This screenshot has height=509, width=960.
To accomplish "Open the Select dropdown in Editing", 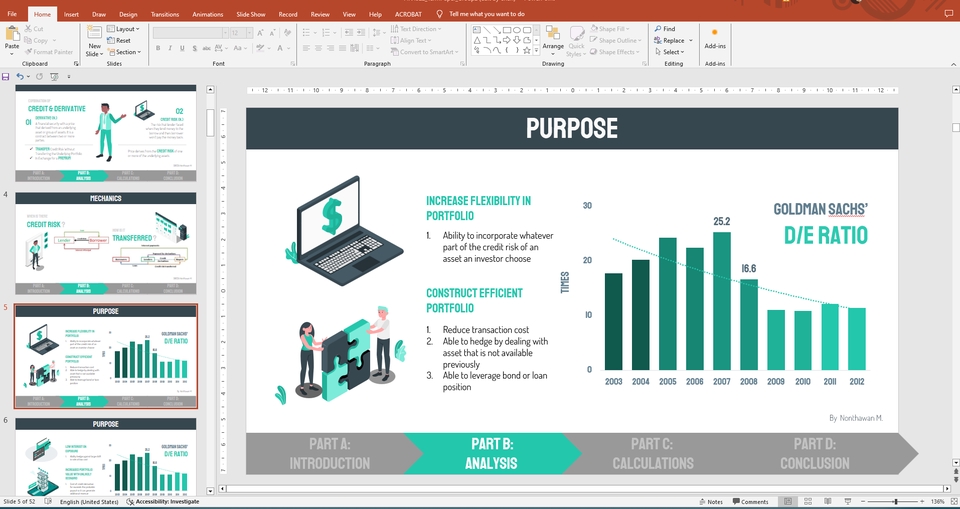I will click(x=669, y=52).
